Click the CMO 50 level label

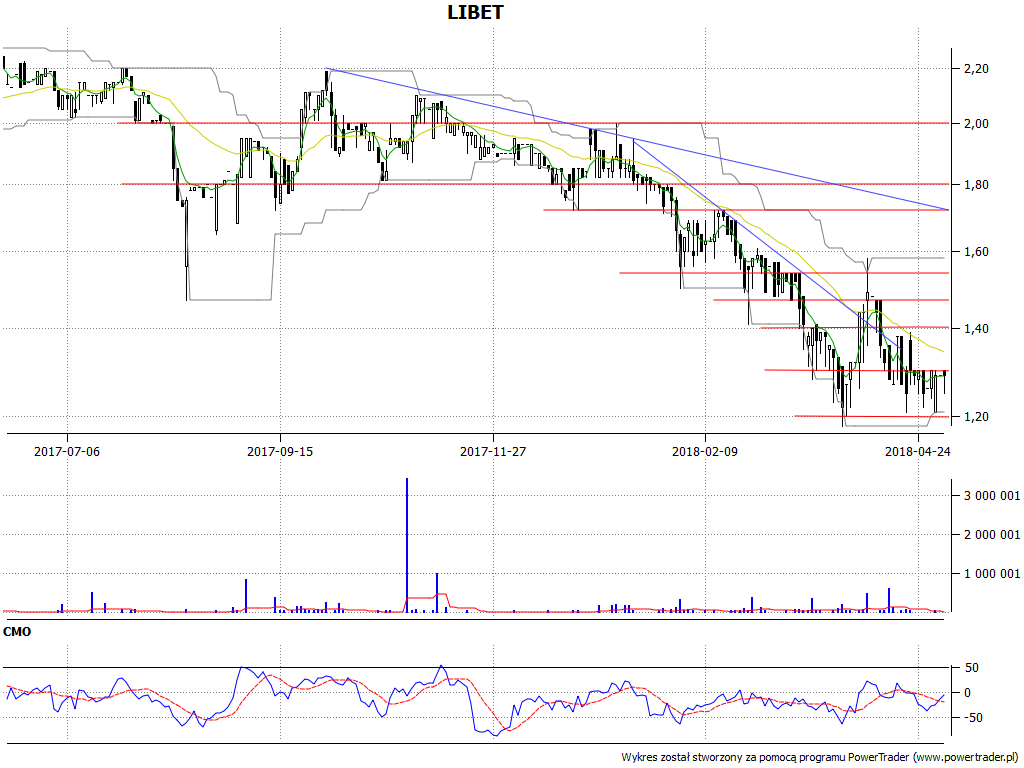(x=972, y=667)
